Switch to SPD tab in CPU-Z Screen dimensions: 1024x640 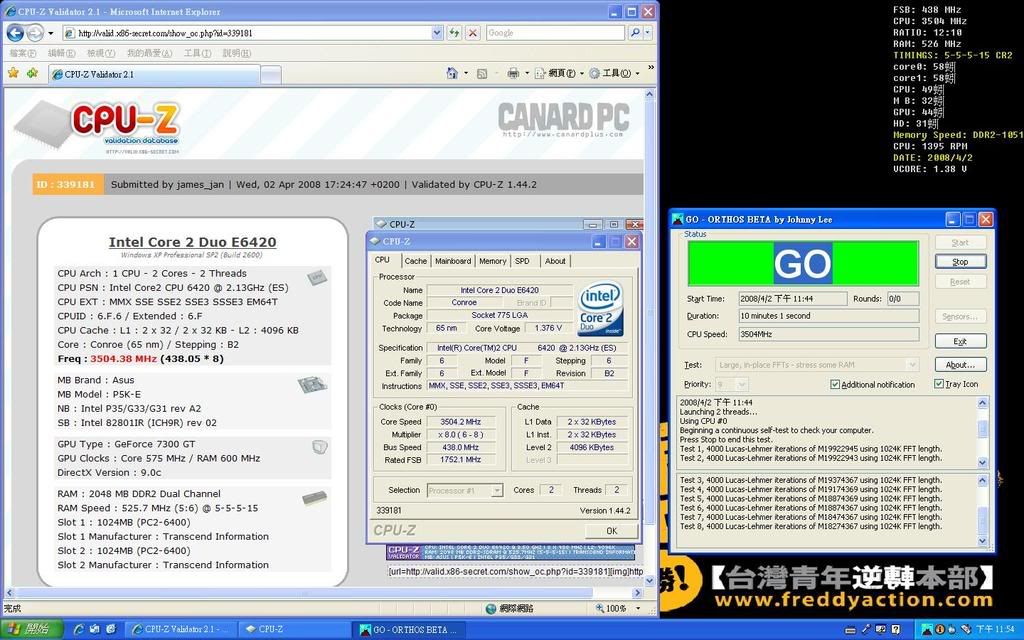[x=522, y=261]
